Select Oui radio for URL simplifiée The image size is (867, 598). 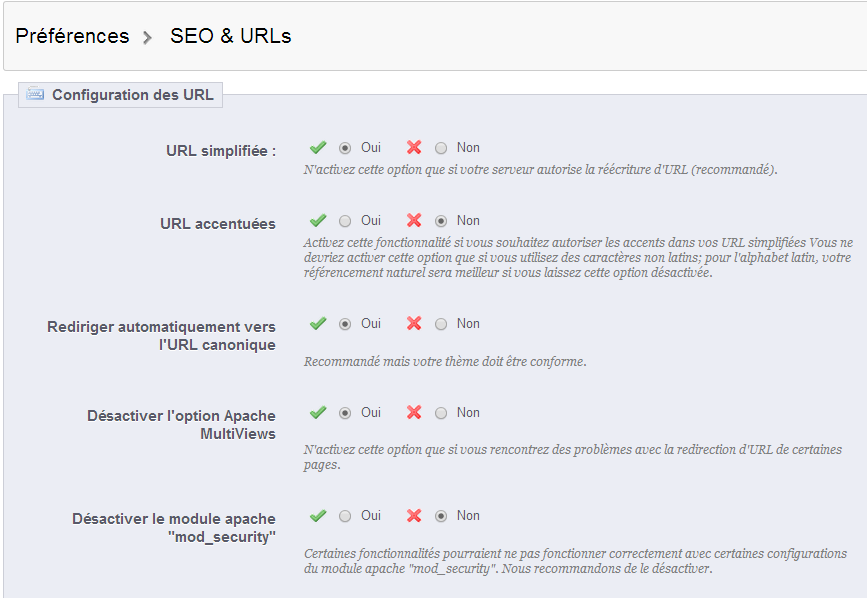(x=345, y=148)
